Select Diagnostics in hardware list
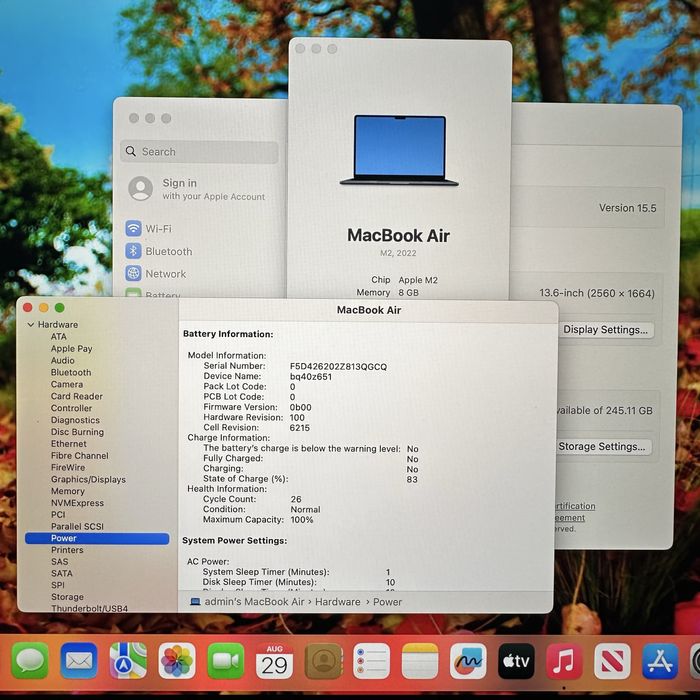700x700 pixels. [75, 420]
